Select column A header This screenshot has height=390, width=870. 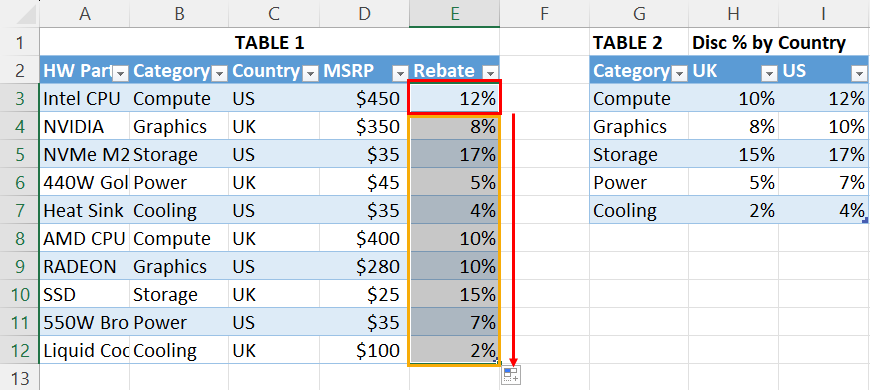(x=84, y=14)
